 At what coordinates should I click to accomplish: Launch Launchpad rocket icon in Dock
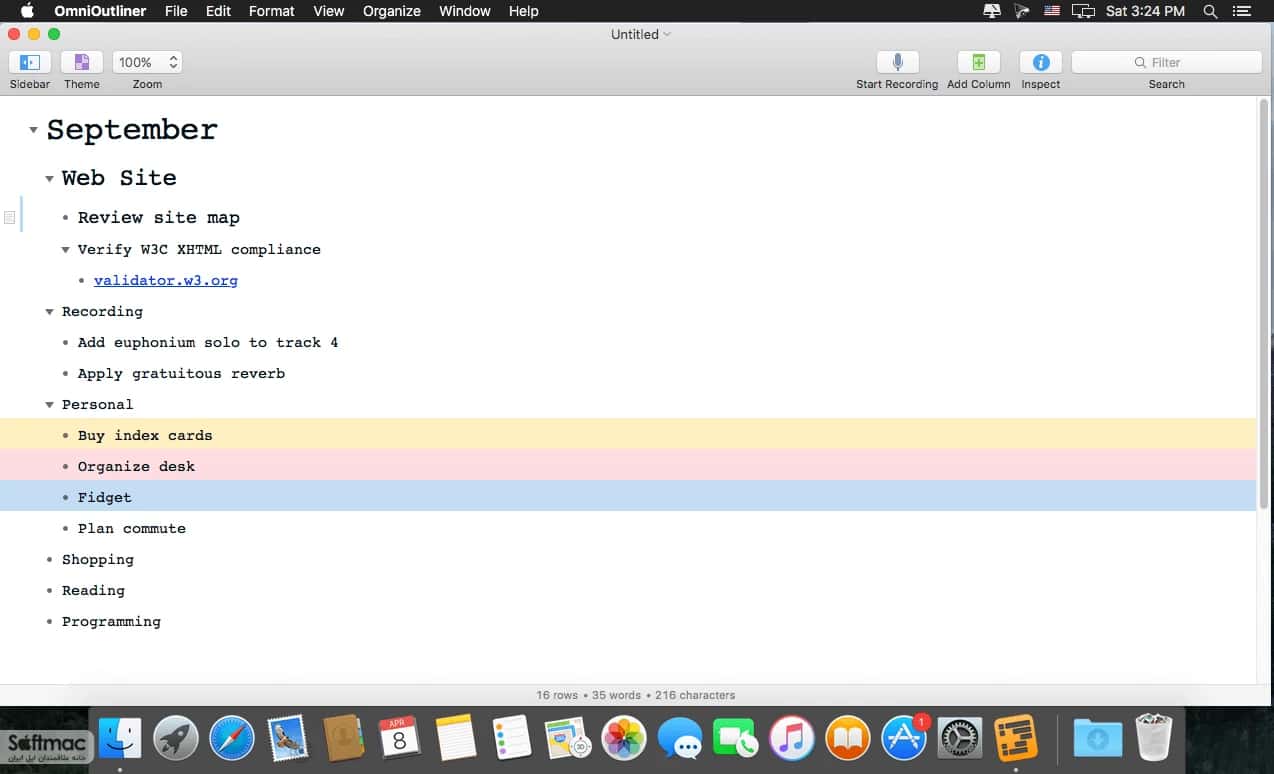176,739
